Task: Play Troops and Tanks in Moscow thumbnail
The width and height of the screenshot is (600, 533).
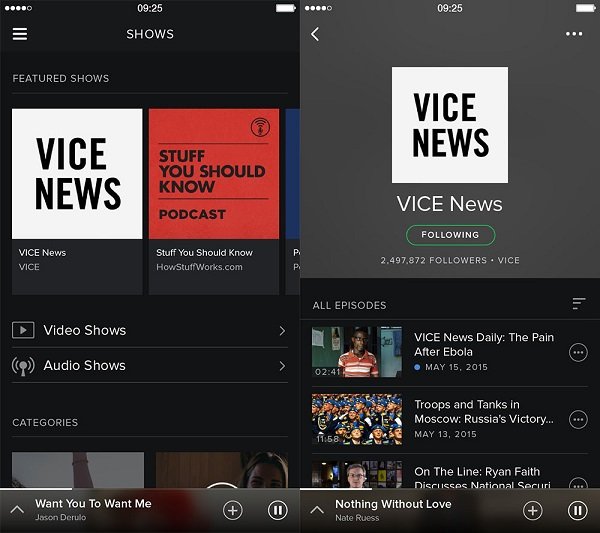Action: coord(357,419)
